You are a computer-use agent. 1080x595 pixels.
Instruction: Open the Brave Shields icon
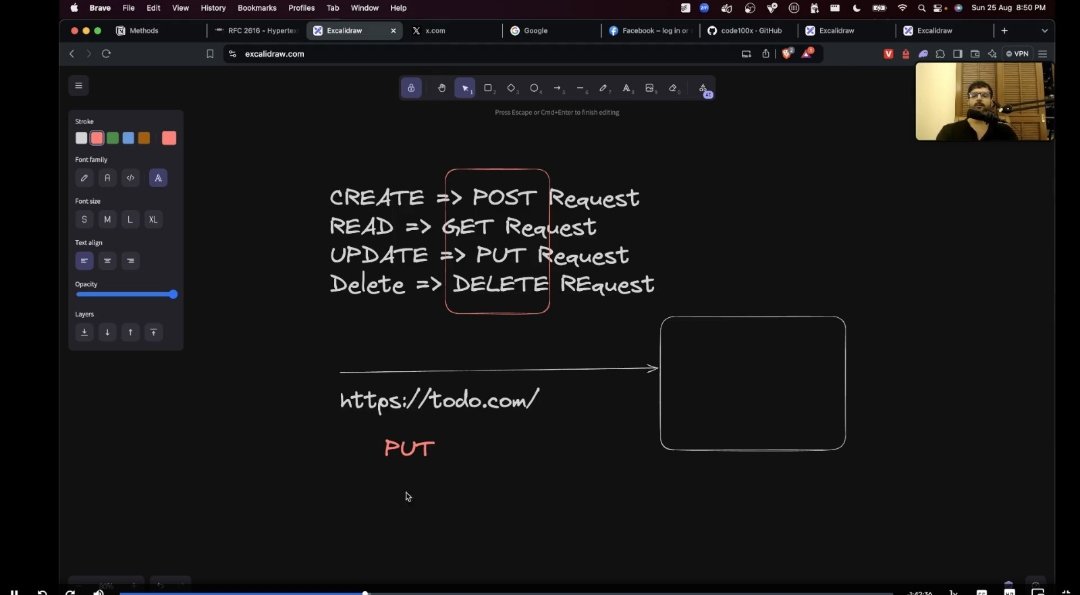coord(787,53)
